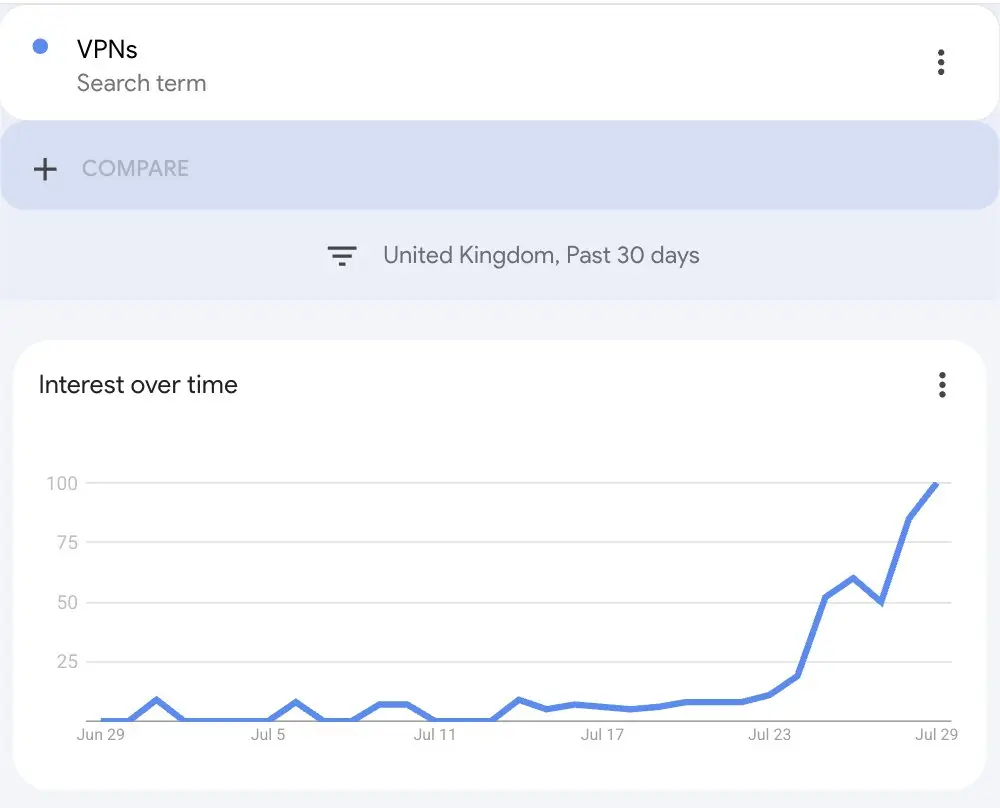Image resolution: width=1000 pixels, height=808 pixels.
Task: Click the Jul 11 date label
Action: (434, 735)
